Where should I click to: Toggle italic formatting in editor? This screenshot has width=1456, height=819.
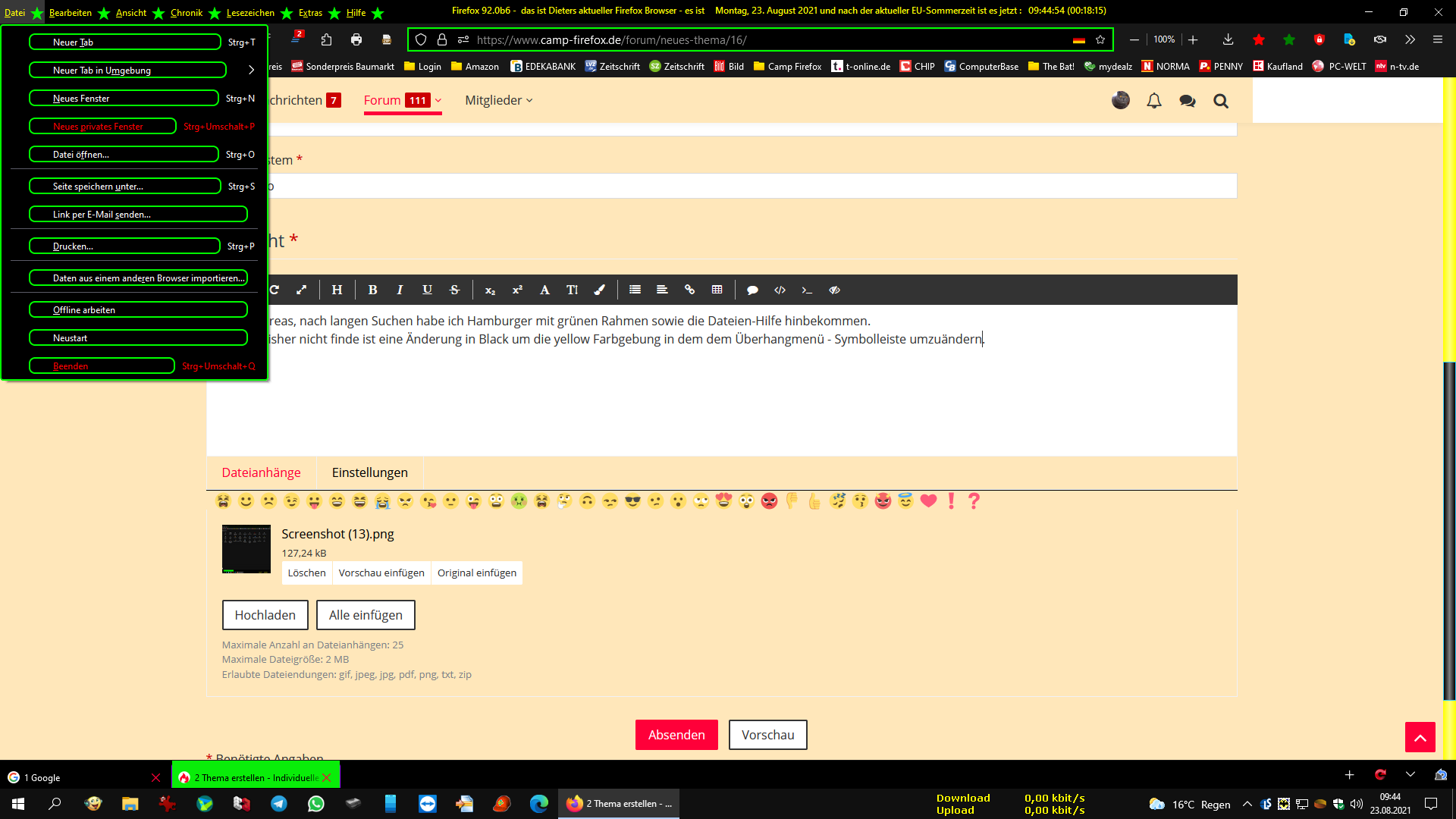400,290
